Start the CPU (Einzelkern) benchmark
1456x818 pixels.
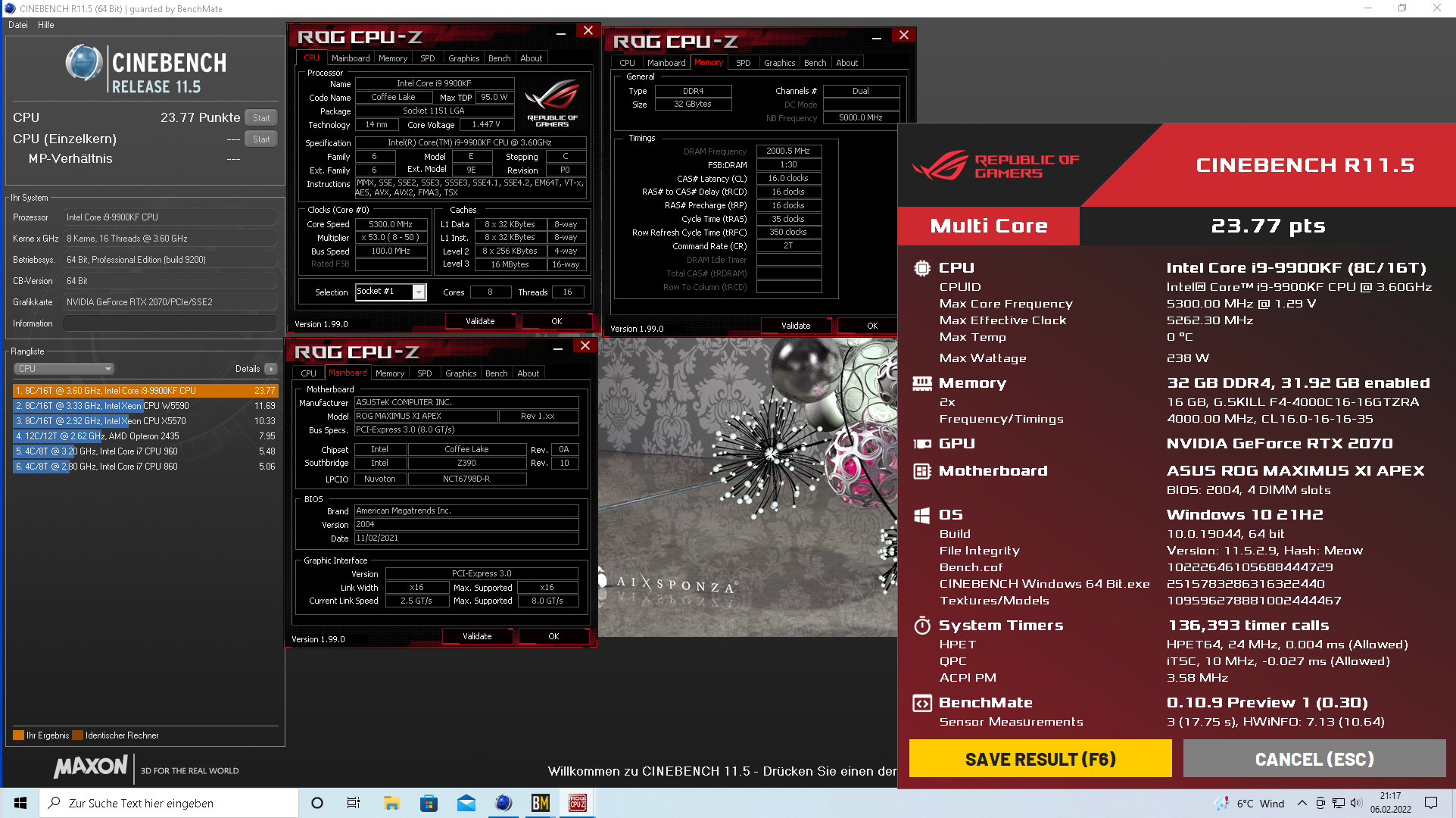point(261,139)
